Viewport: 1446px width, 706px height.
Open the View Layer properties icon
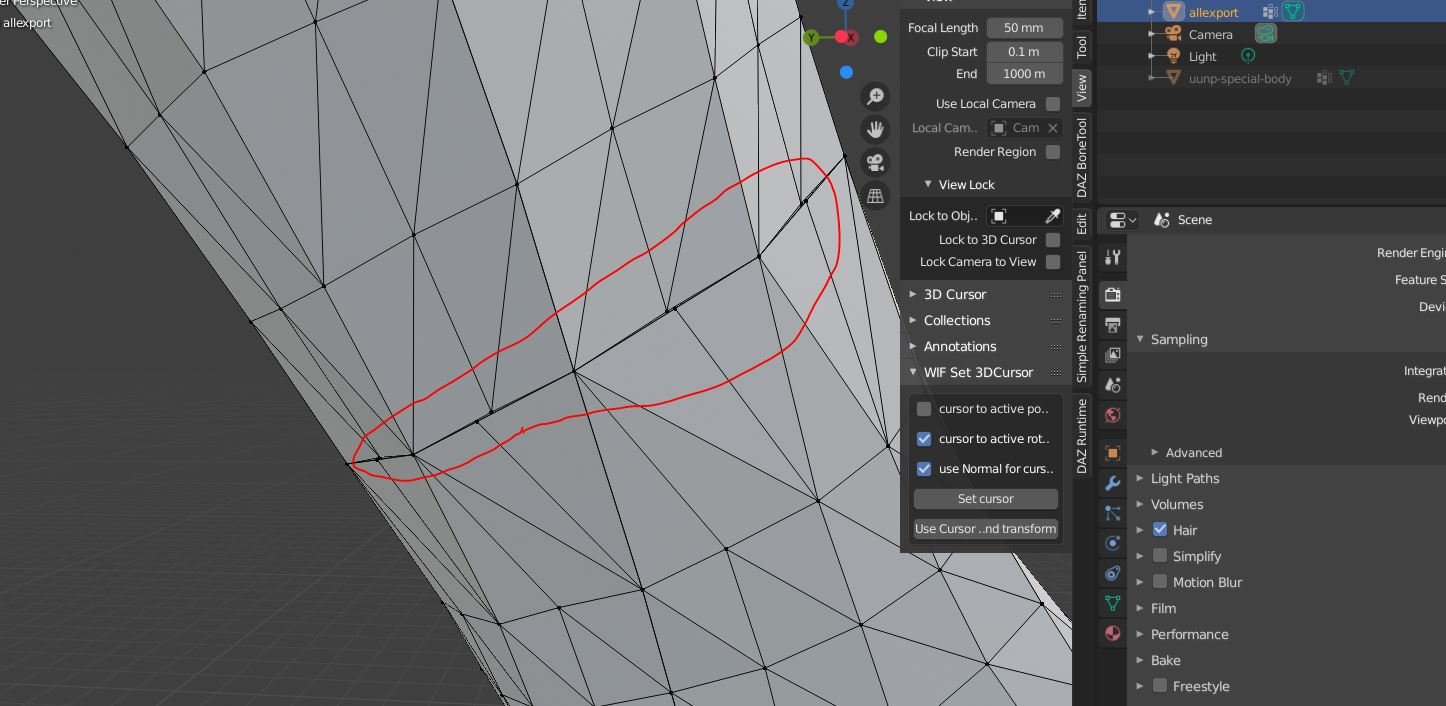pyautogui.click(x=1112, y=354)
